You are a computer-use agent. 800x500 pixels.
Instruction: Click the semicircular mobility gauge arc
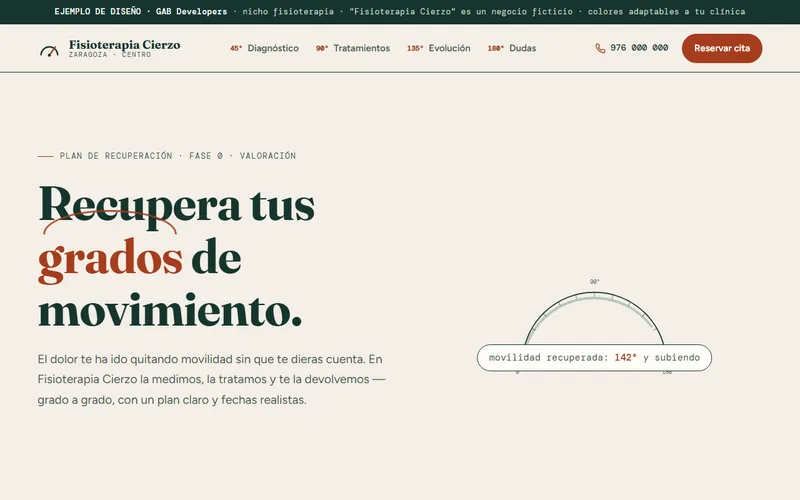click(594, 317)
